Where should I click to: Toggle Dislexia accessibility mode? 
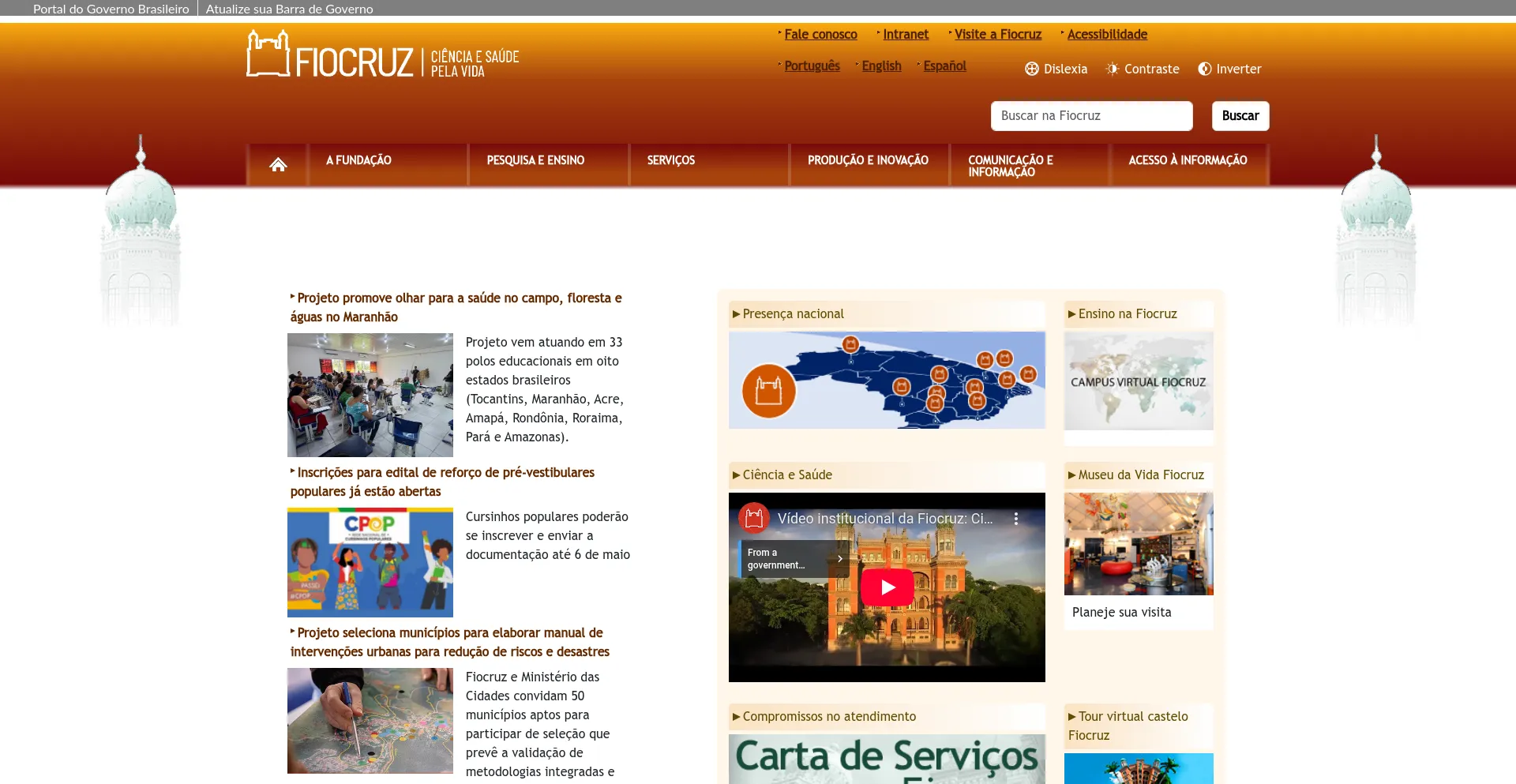click(1056, 69)
